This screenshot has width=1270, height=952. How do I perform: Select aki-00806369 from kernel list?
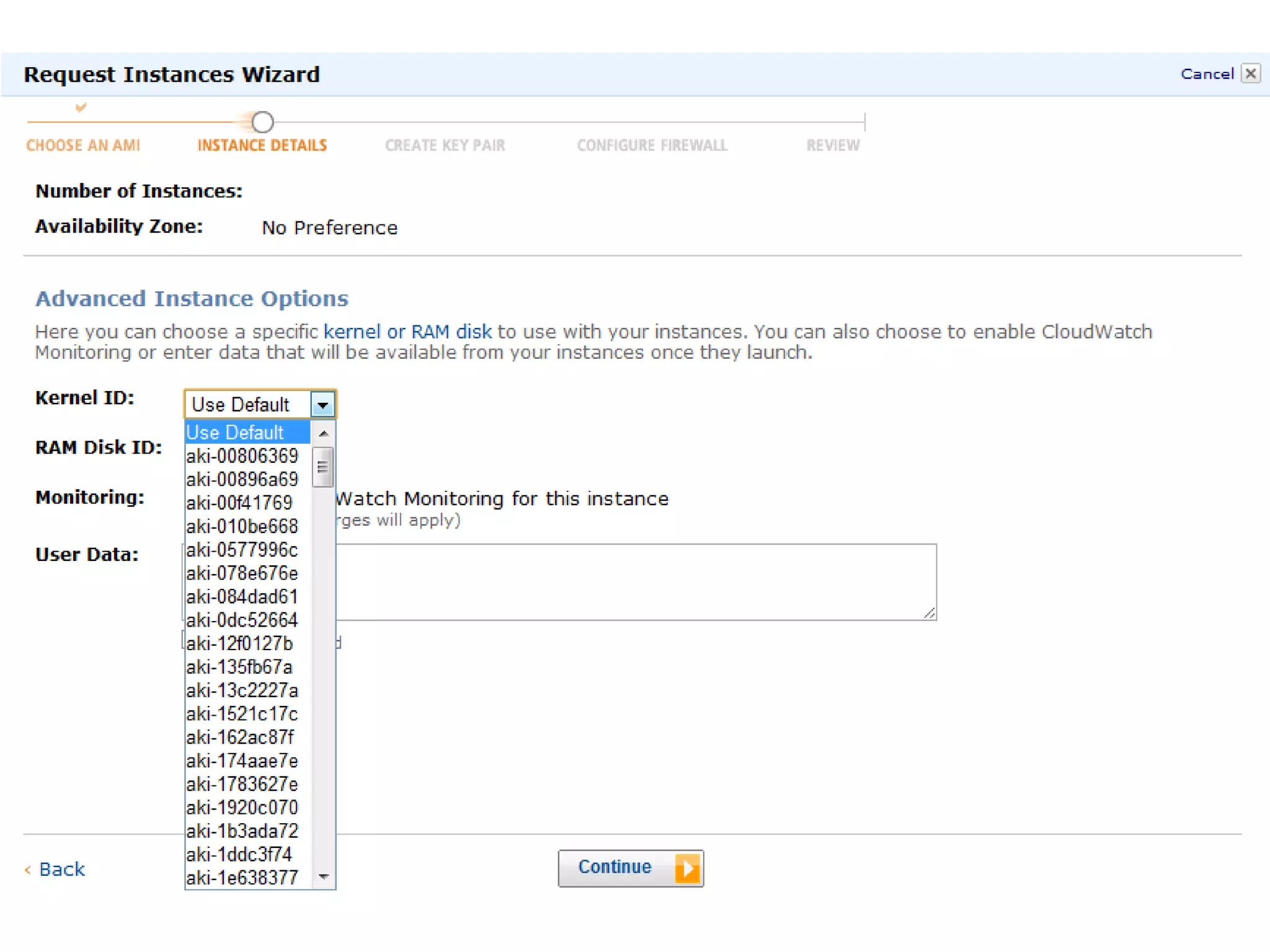(242, 456)
